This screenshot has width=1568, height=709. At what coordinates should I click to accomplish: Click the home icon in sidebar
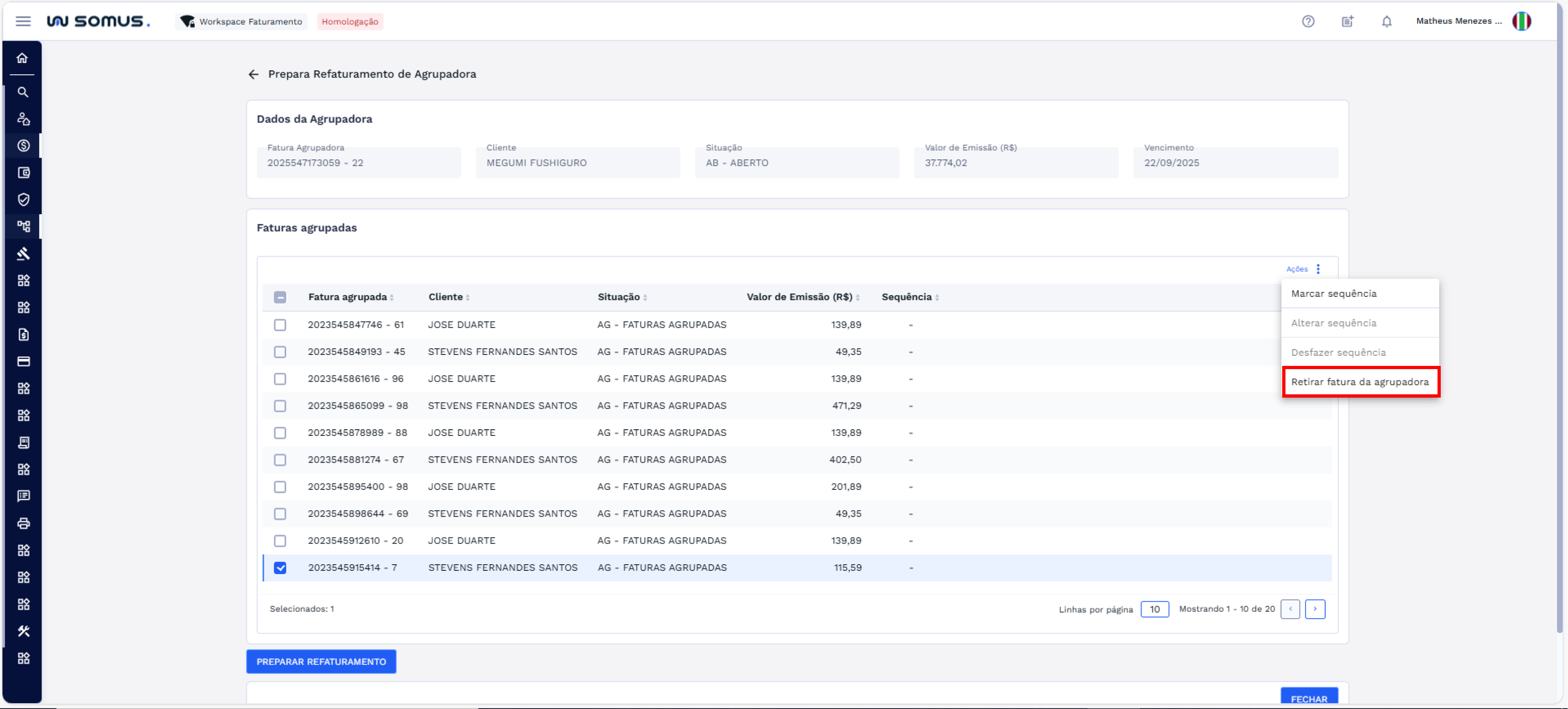pyautogui.click(x=22, y=59)
